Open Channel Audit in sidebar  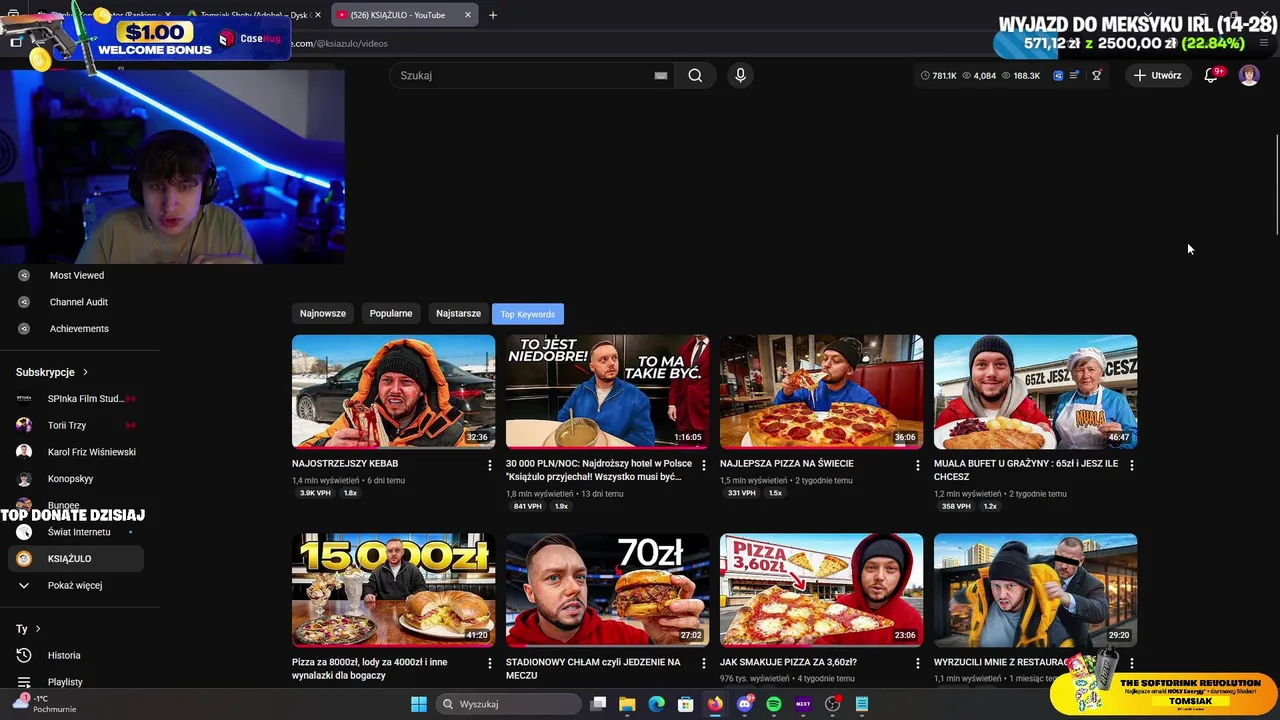pyautogui.click(x=76, y=302)
